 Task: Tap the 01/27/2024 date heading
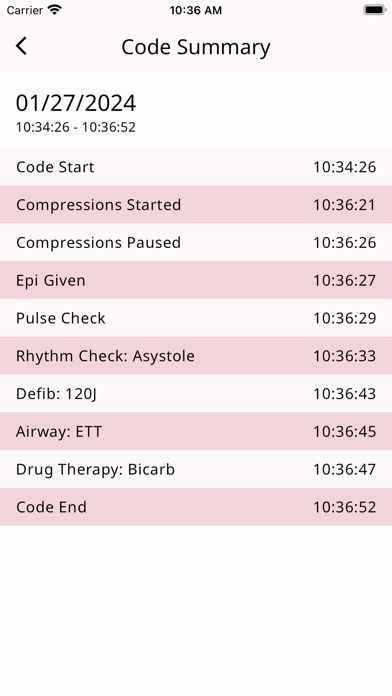click(76, 103)
